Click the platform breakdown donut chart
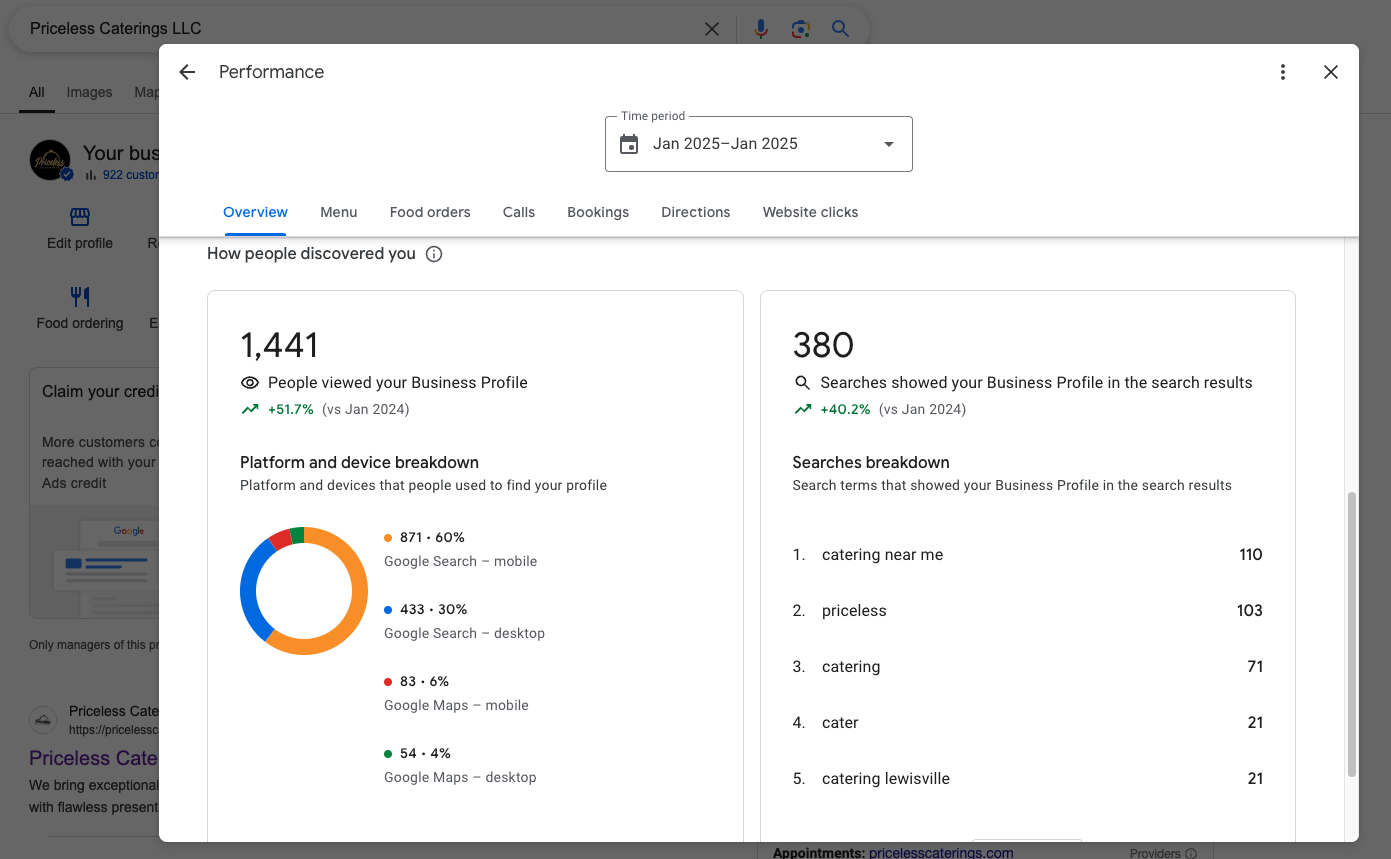The image size is (1391, 859). click(x=304, y=591)
